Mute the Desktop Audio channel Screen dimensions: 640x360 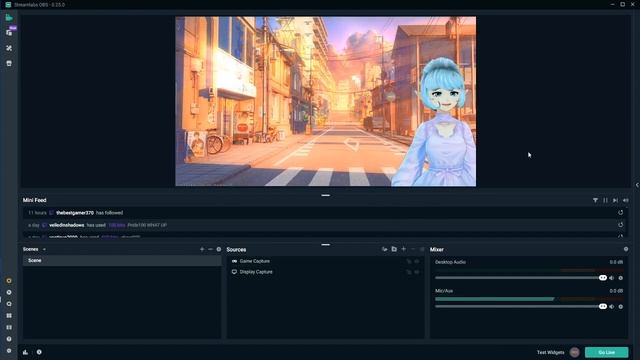click(611, 278)
